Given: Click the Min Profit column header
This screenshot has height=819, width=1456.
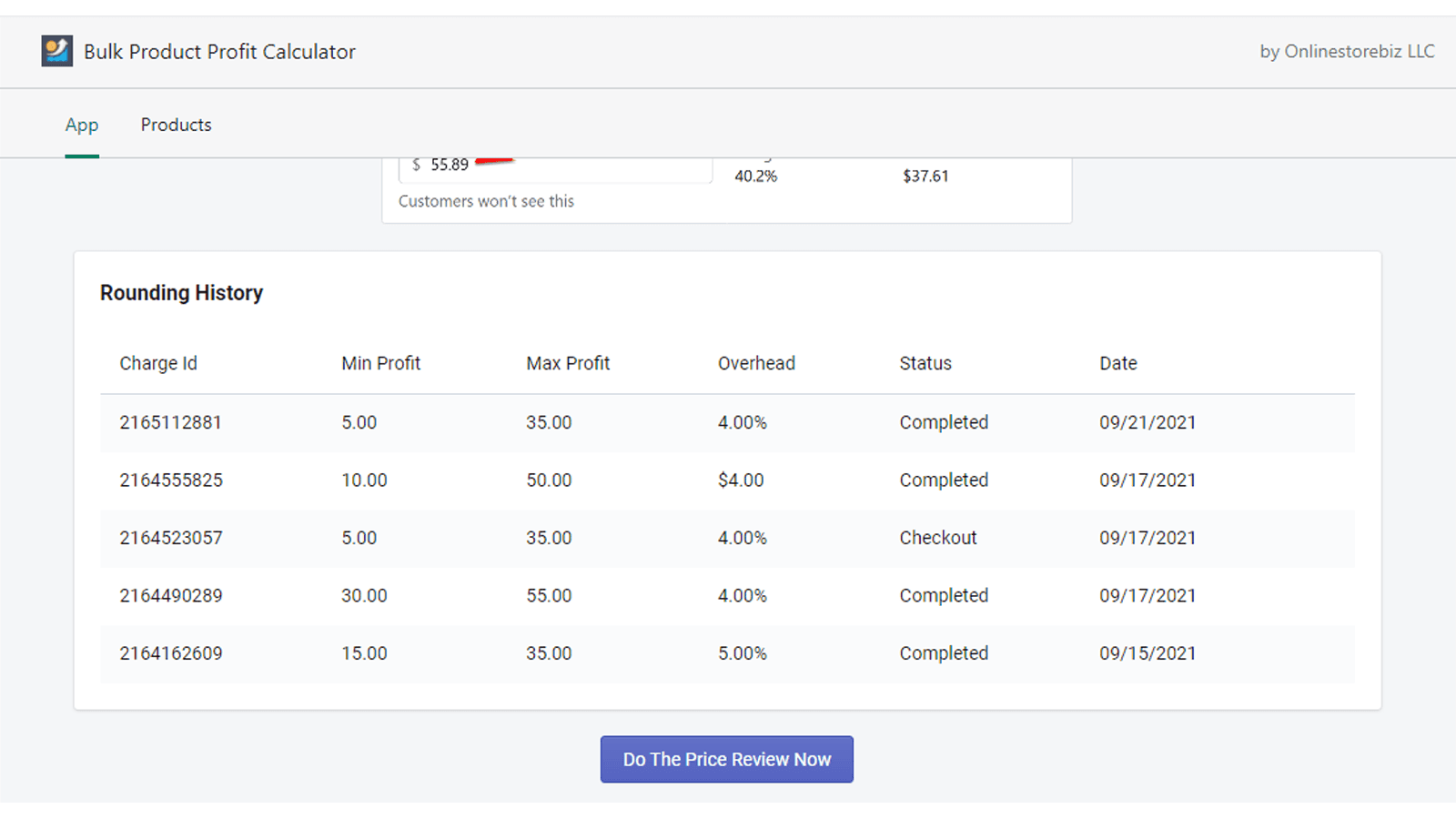Looking at the screenshot, I should (380, 363).
